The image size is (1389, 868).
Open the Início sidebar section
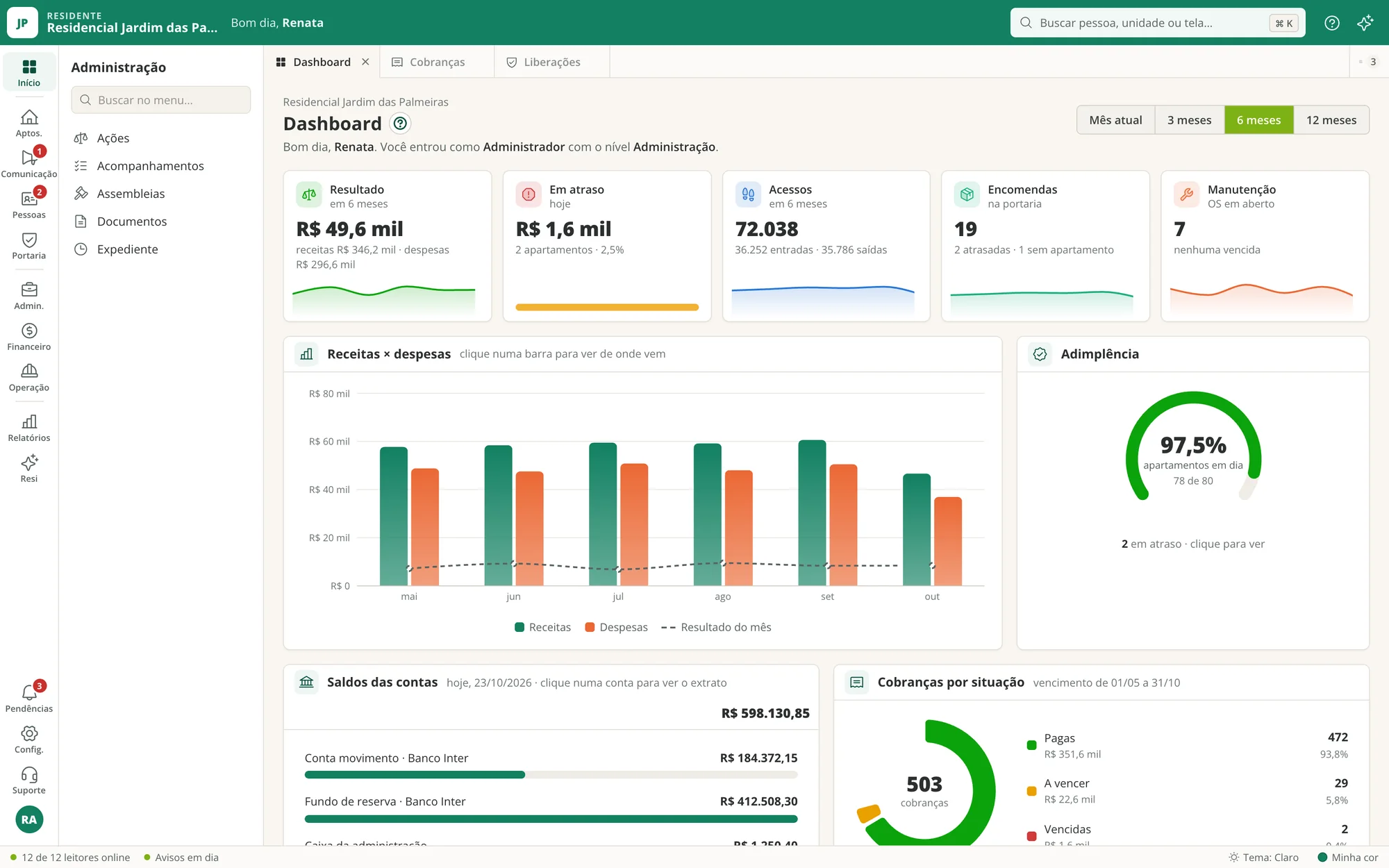[x=28, y=72]
